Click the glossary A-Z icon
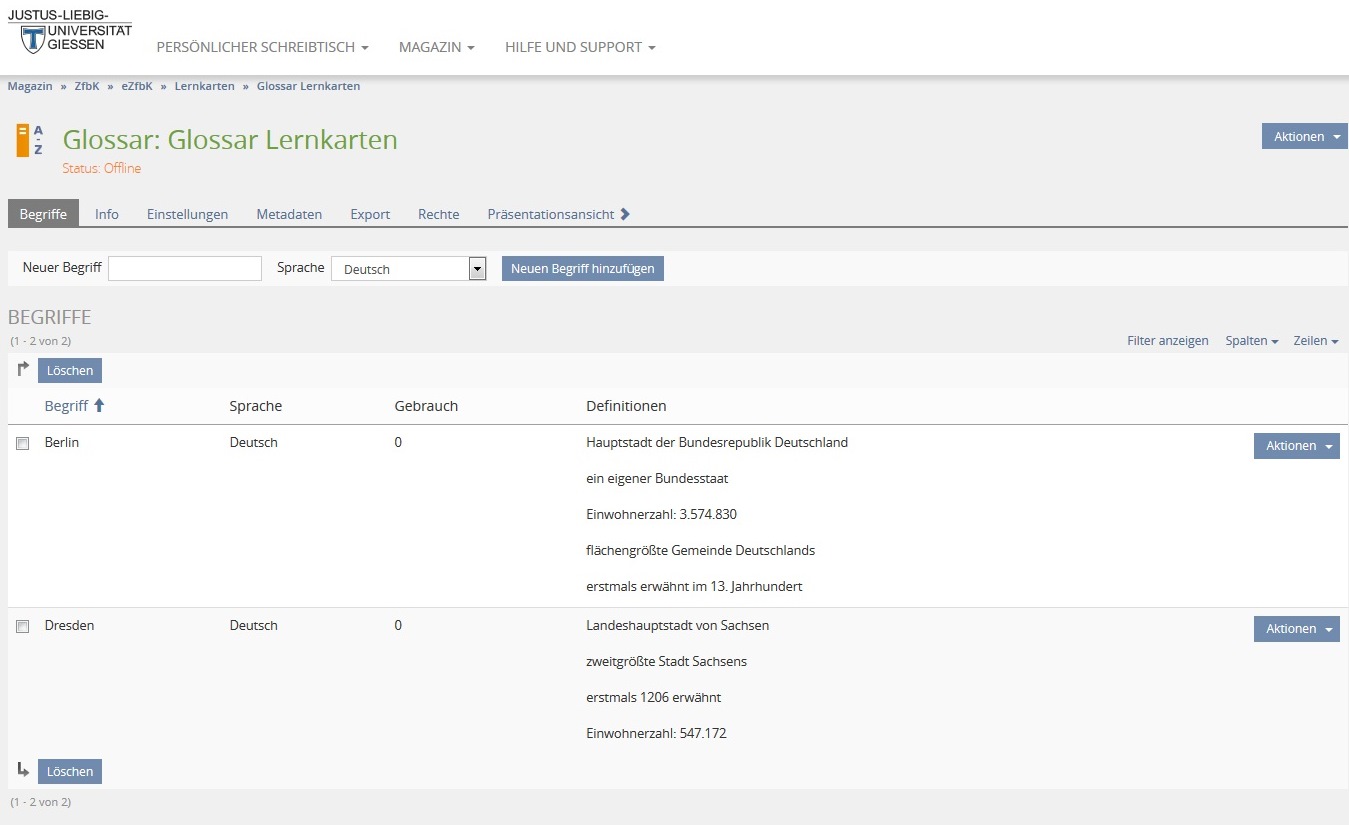Viewport: 1349px width, 825px height. [x=30, y=141]
